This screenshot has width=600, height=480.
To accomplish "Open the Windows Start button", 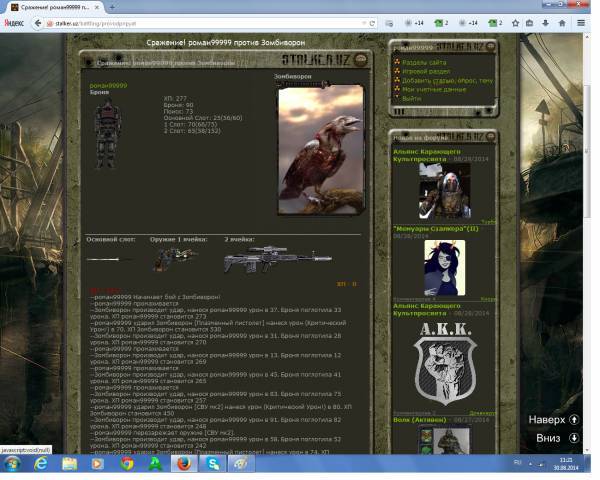I will (x=11, y=464).
